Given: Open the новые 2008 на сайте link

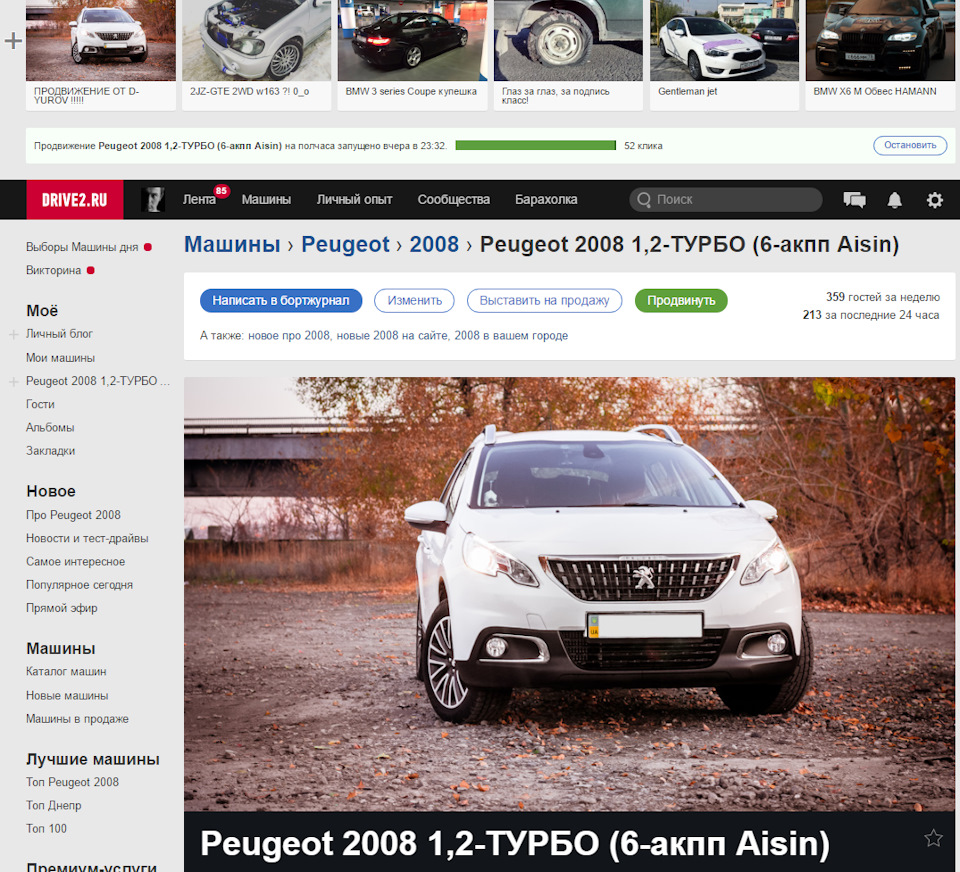Looking at the screenshot, I should click(392, 336).
